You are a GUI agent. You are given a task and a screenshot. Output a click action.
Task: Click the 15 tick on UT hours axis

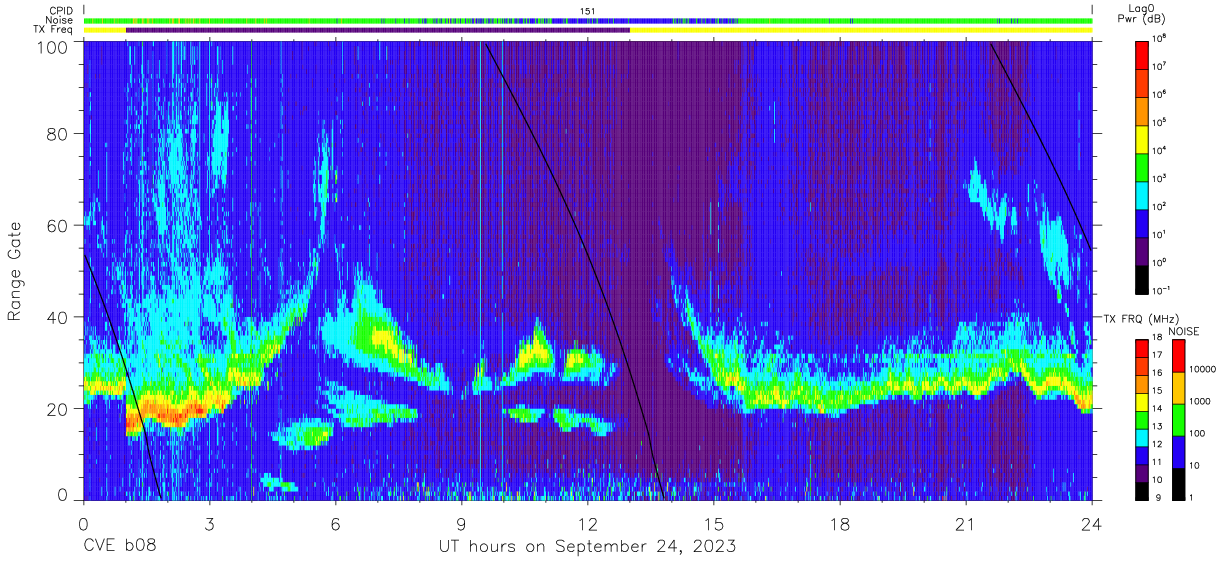(x=714, y=524)
